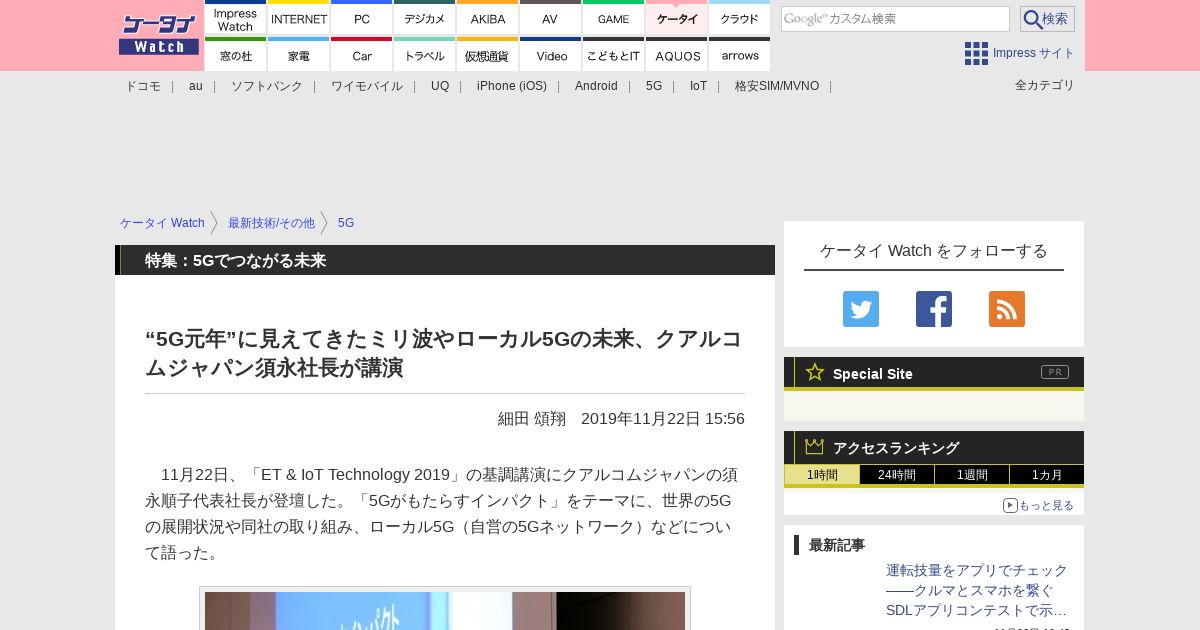The height and width of the screenshot is (630, 1200).
Task: Open 特集：5Gでつながる未来 header
Action: coord(235,260)
